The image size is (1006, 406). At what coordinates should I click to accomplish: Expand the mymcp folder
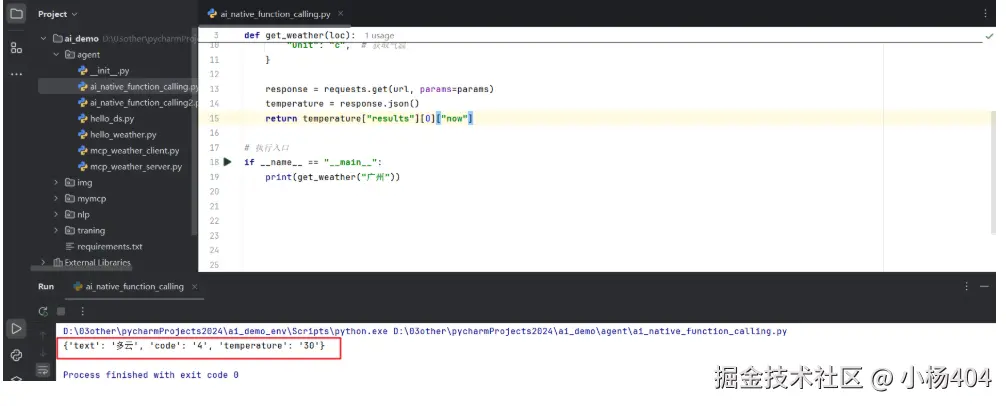56,199
